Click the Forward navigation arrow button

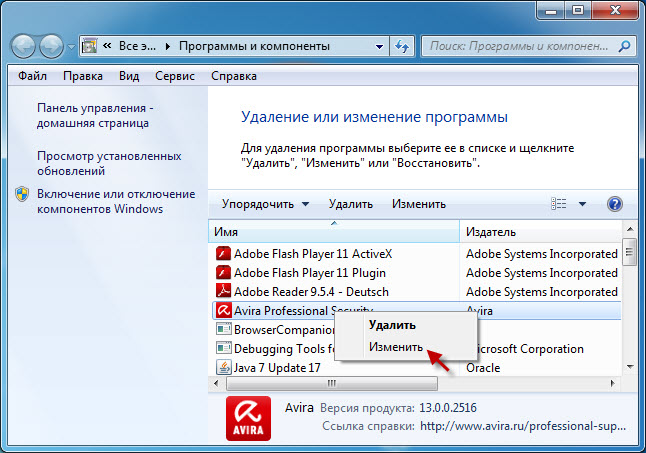tap(51, 46)
